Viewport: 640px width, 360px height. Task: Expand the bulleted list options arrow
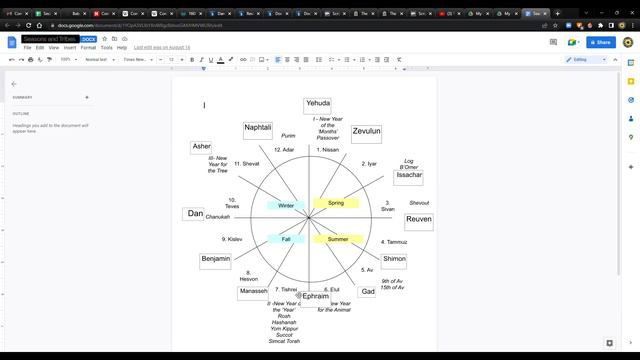(354, 60)
